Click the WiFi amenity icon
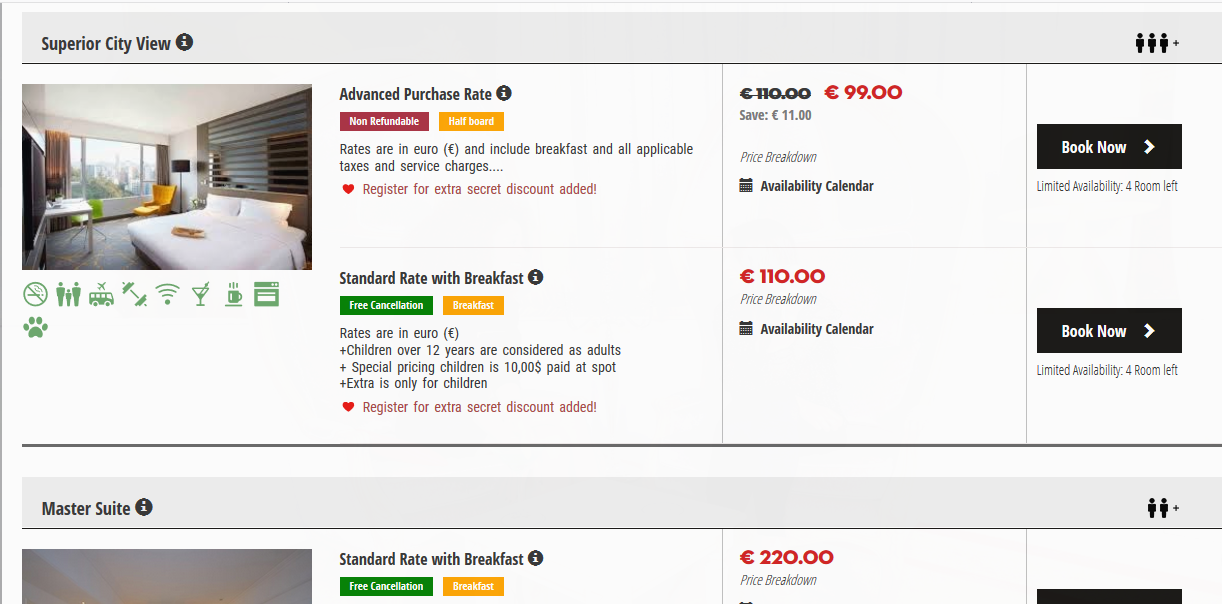The width and height of the screenshot is (1222, 604). 167,294
